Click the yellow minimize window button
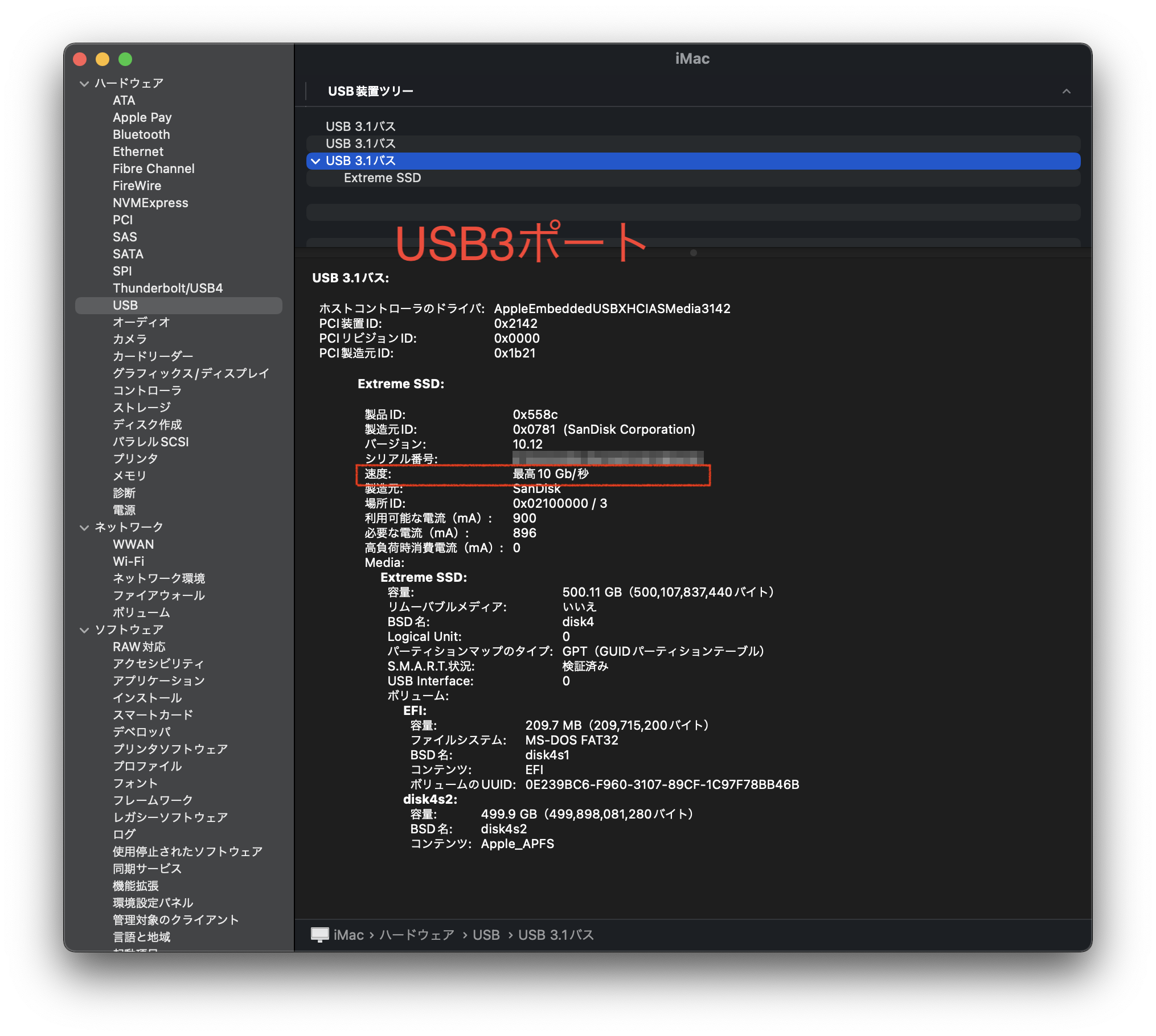 103,59
